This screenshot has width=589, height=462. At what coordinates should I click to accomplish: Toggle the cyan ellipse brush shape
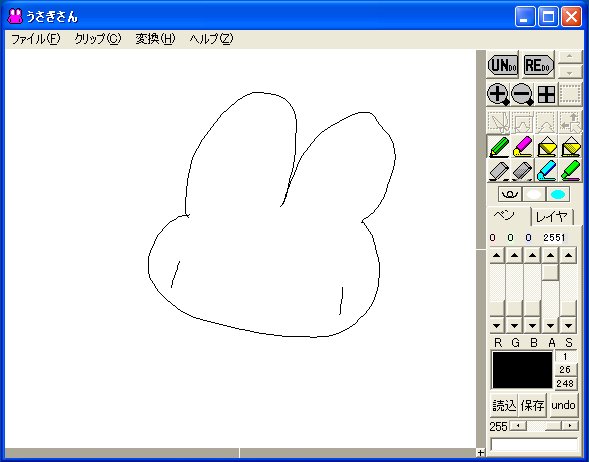pos(558,194)
